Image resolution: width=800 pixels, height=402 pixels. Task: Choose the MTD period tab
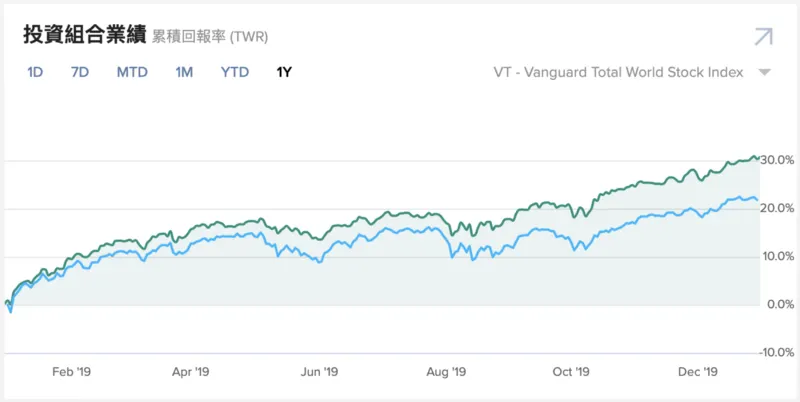coord(132,72)
